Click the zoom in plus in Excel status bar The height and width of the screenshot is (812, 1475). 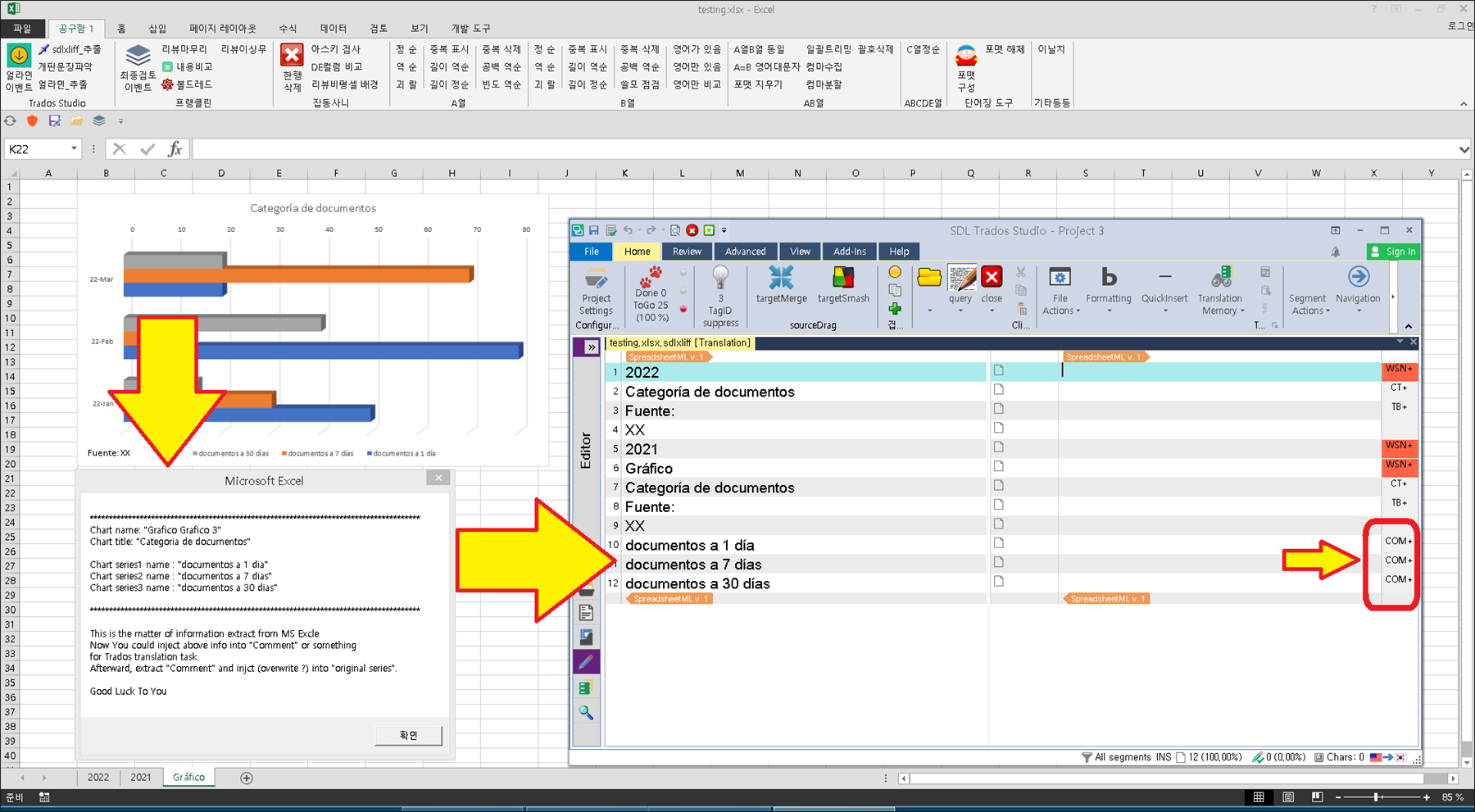tap(1427, 797)
